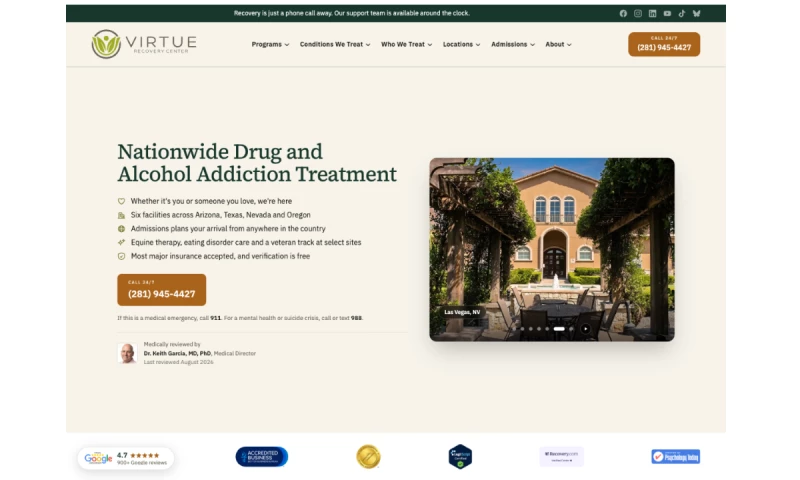Open the Instagram social link
The height and width of the screenshot is (480, 800).
638,14
